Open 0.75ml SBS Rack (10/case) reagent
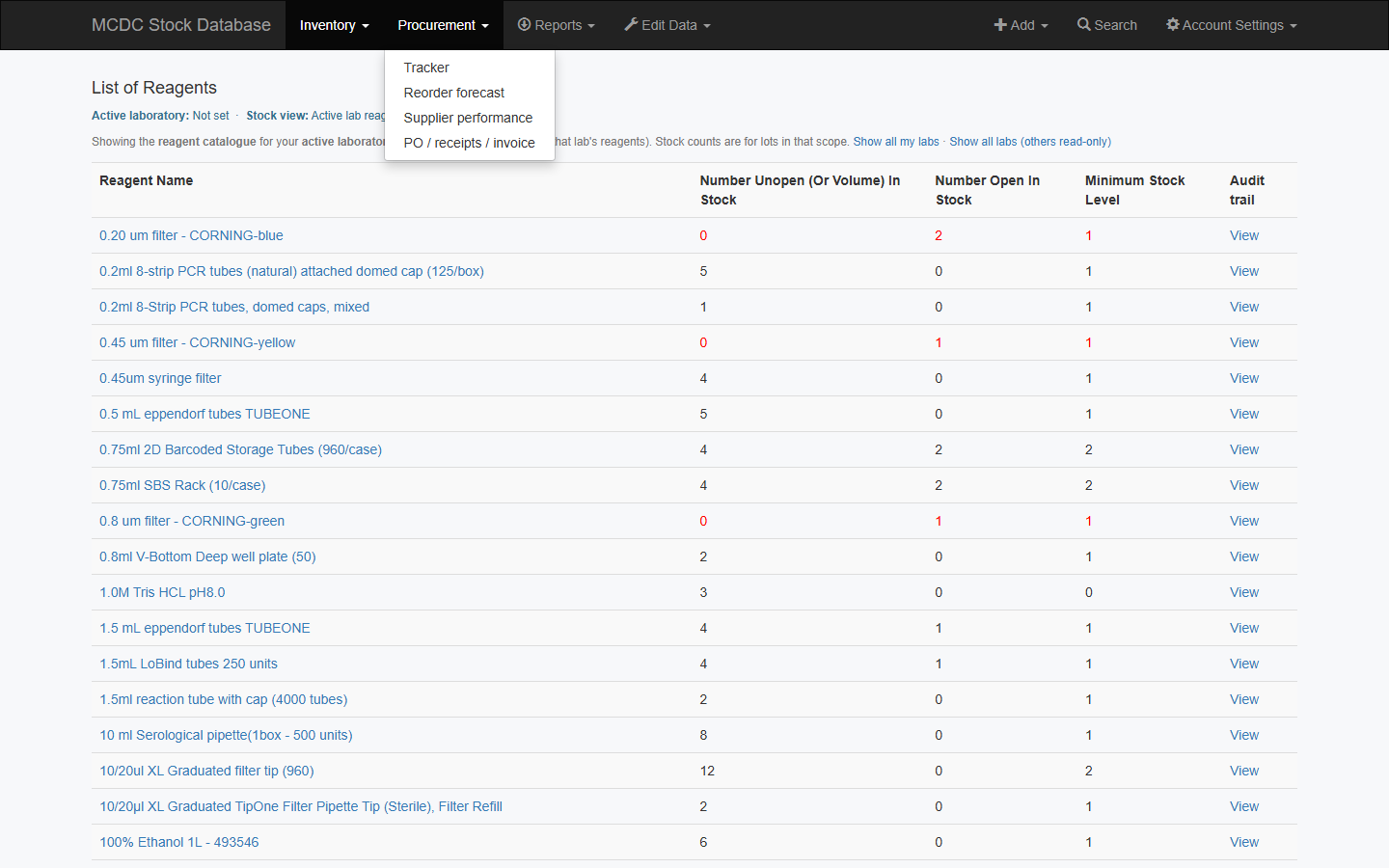1389x868 pixels. click(x=182, y=485)
